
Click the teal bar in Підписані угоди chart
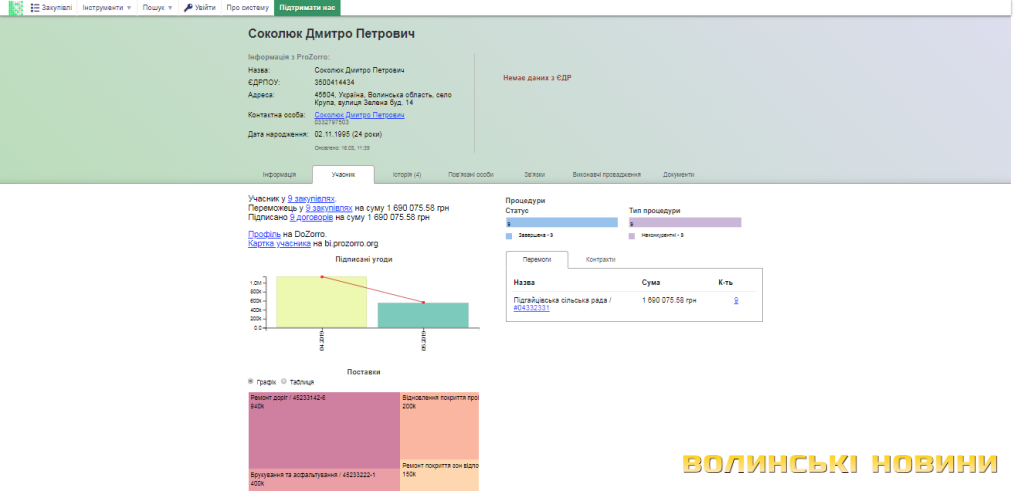point(422,314)
